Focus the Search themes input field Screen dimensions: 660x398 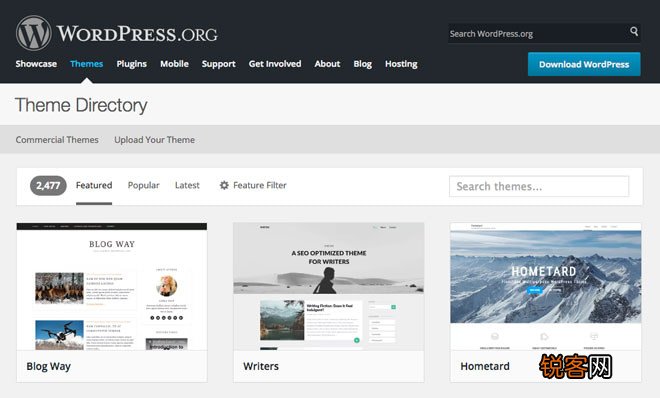pyautogui.click(x=539, y=186)
